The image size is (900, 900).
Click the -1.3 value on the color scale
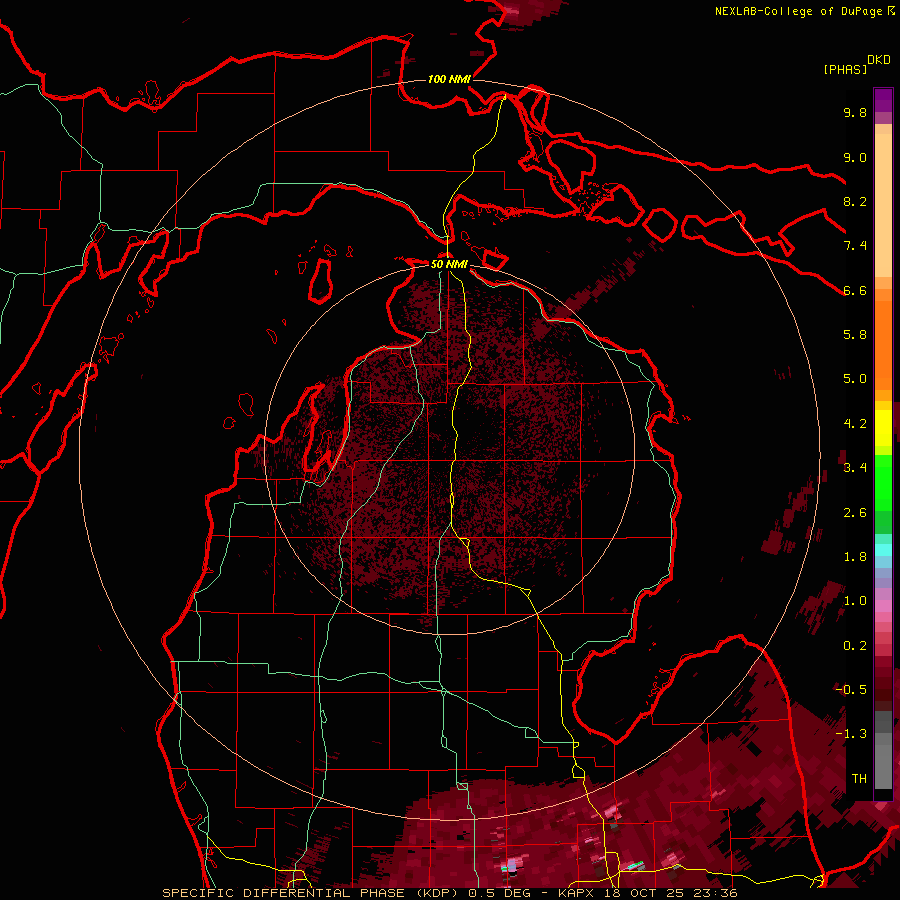pos(851,734)
